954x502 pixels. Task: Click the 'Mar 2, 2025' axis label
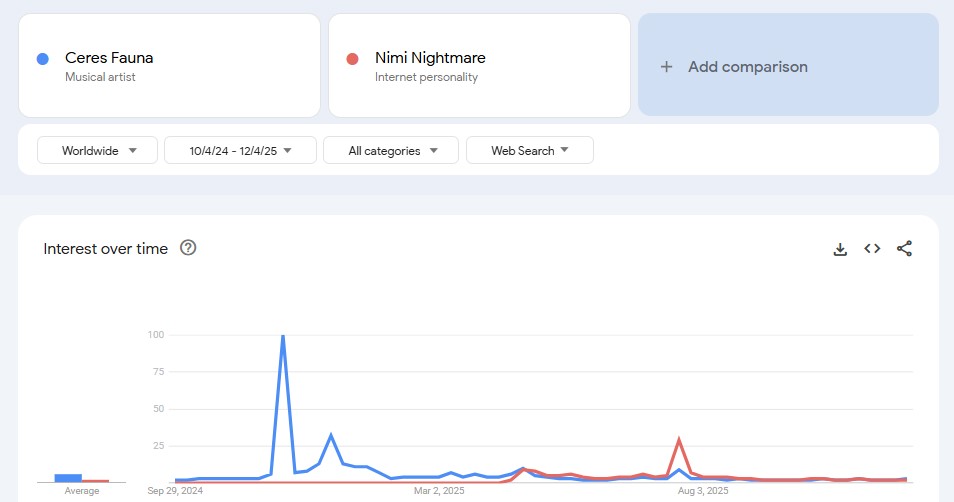point(439,490)
